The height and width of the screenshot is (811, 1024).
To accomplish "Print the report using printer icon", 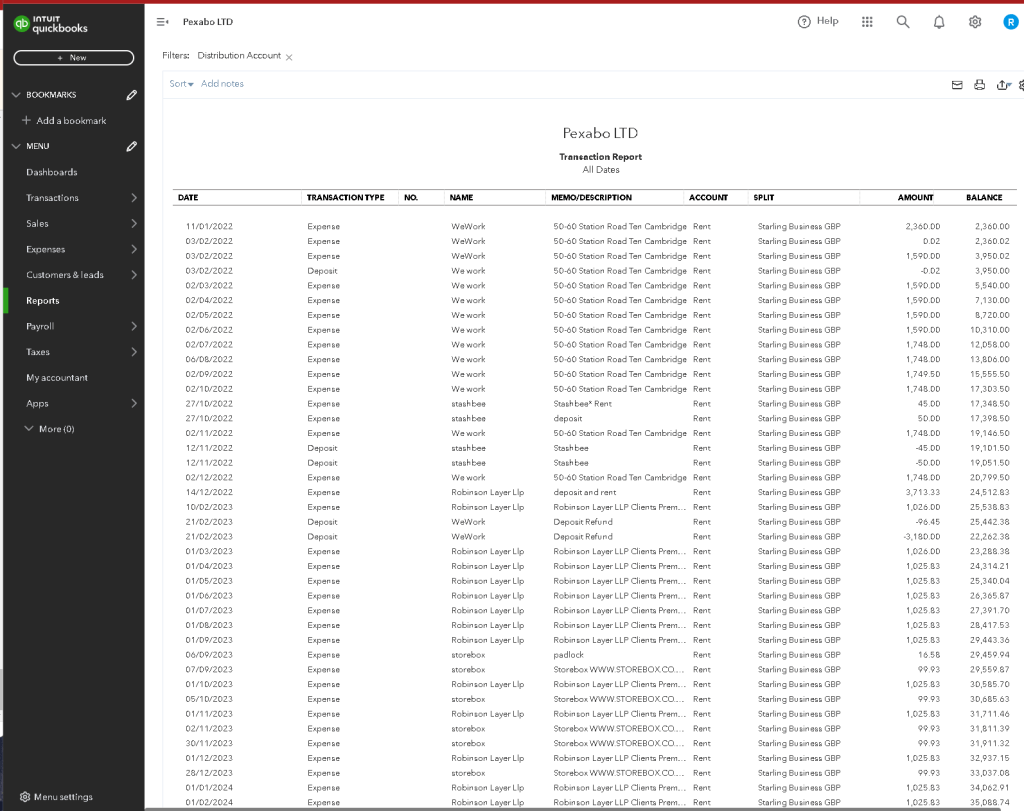I will (x=979, y=85).
